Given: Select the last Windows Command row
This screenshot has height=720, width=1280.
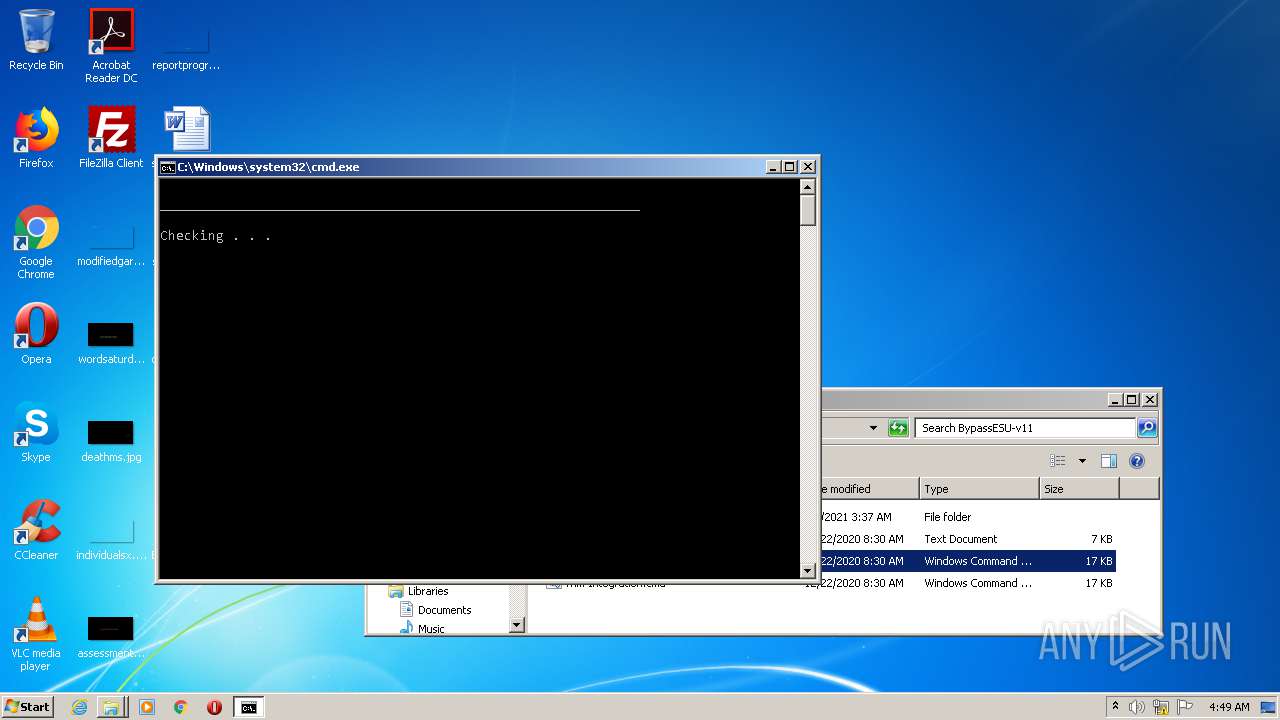Looking at the screenshot, I should coord(830,583).
